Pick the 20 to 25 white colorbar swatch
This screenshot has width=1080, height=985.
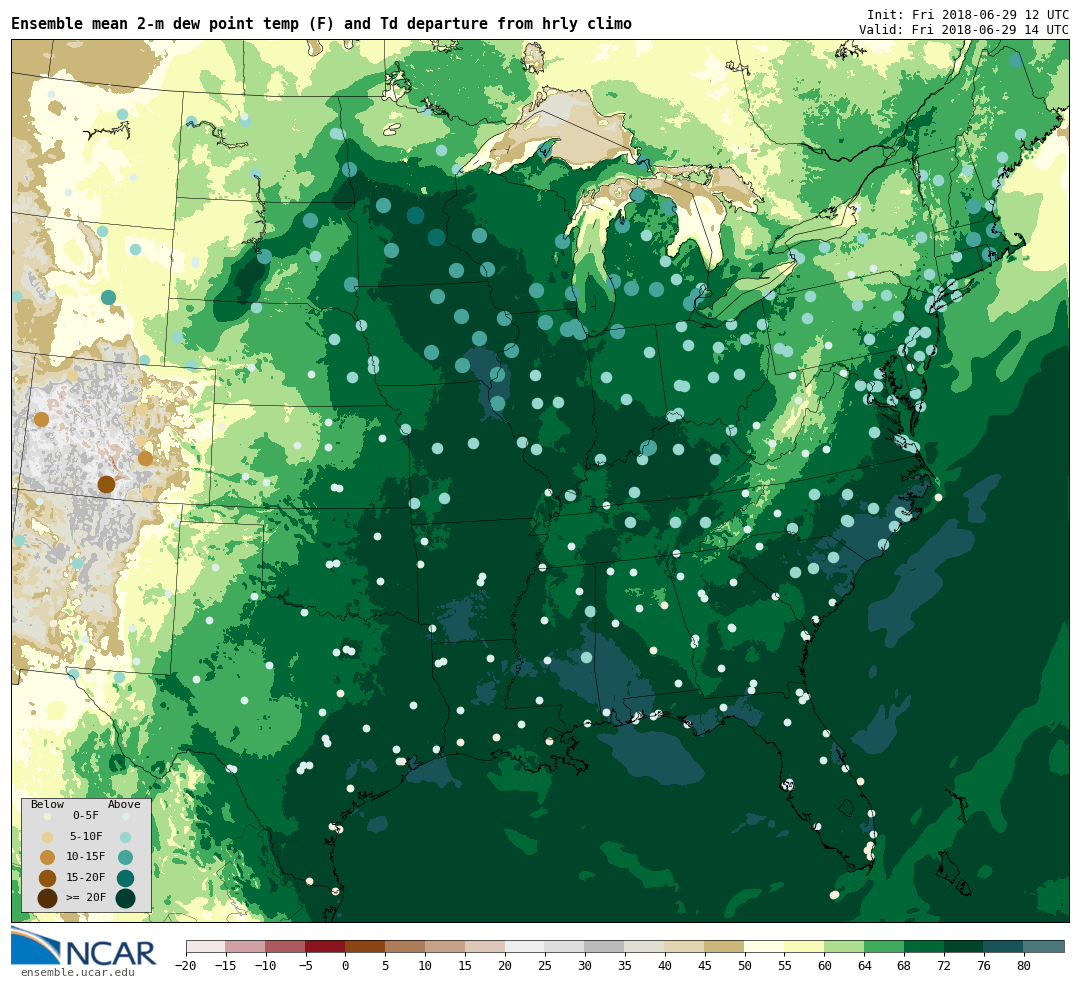pyautogui.click(x=526, y=946)
